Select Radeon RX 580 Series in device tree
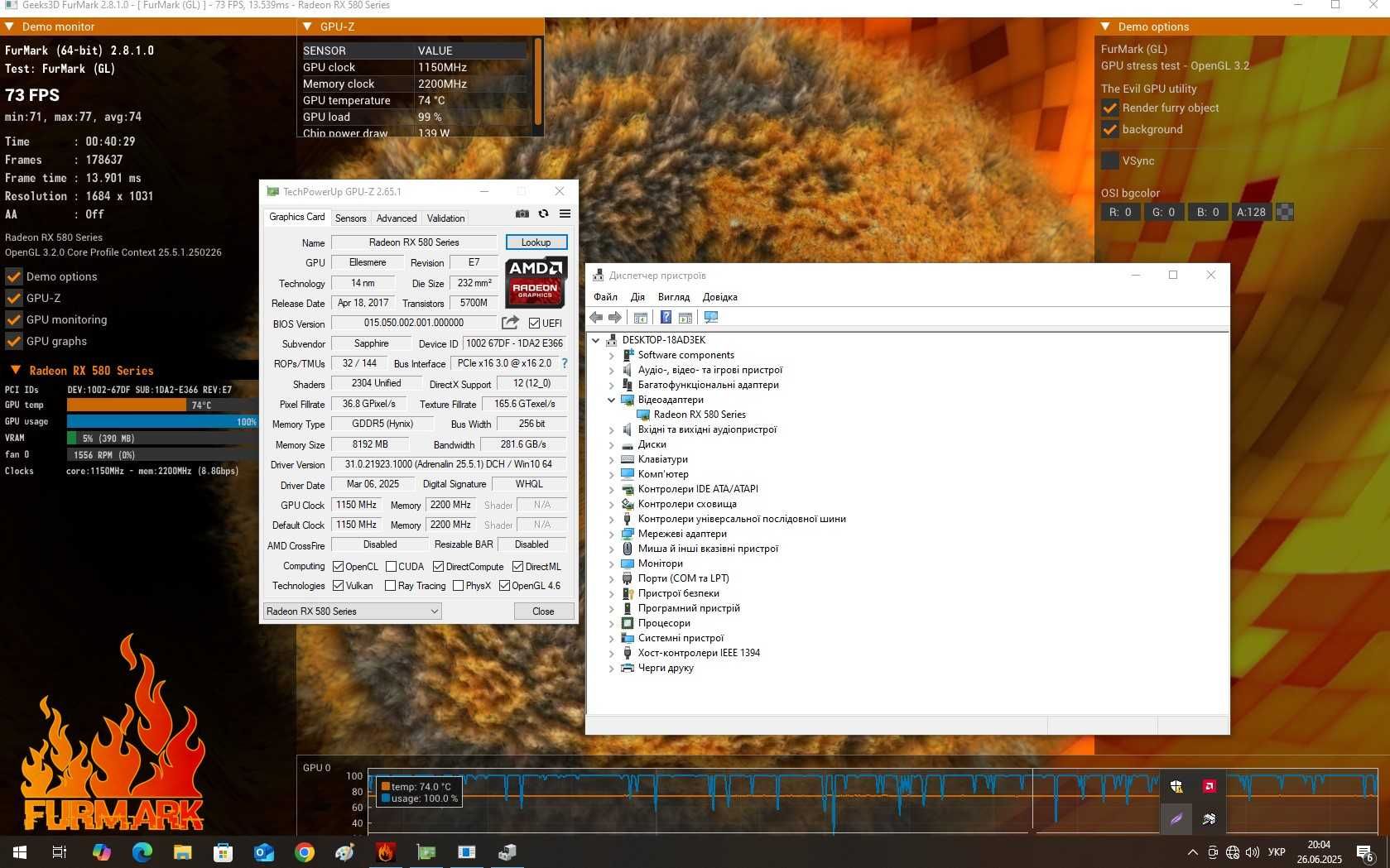Image resolution: width=1390 pixels, height=868 pixels. coord(700,415)
